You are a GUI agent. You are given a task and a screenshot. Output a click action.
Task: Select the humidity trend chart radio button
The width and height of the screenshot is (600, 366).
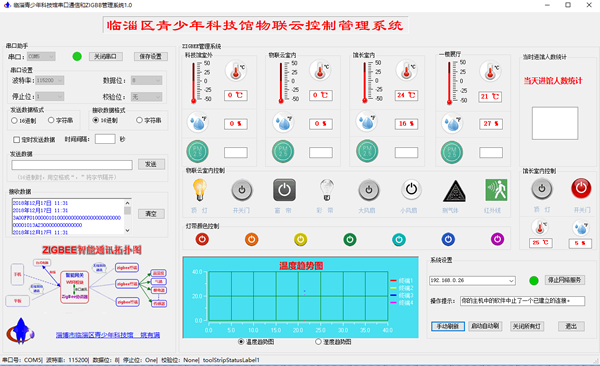[318, 341]
